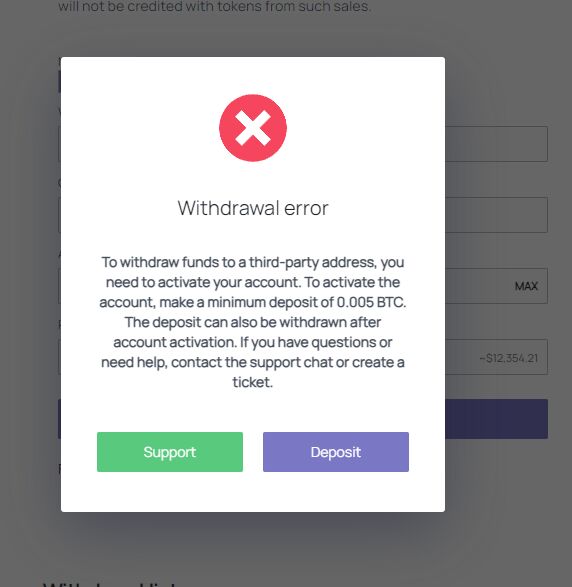Focus the second dimmed input field

click(496, 215)
